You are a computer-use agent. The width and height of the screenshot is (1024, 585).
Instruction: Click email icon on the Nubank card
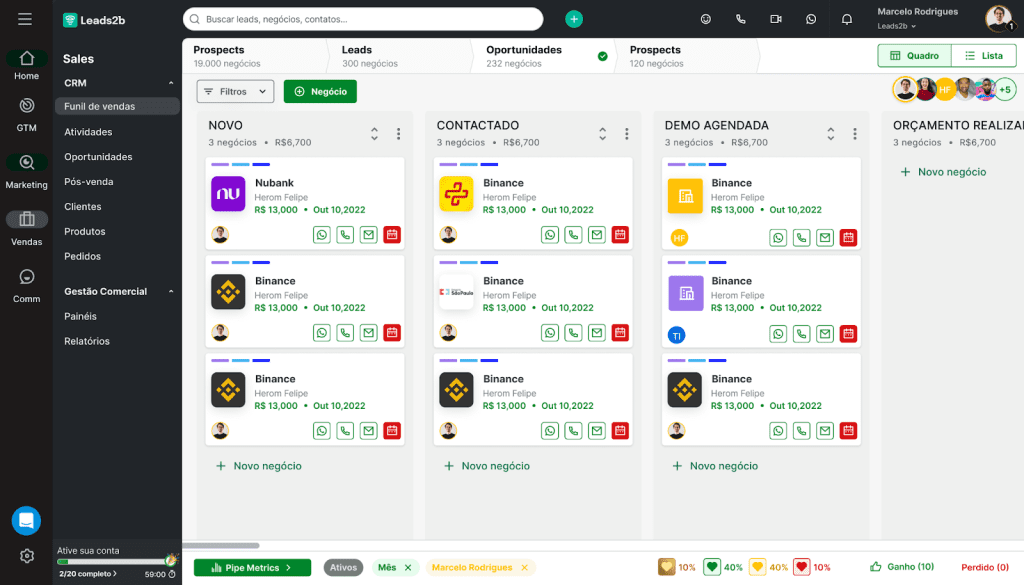pyautogui.click(x=368, y=234)
